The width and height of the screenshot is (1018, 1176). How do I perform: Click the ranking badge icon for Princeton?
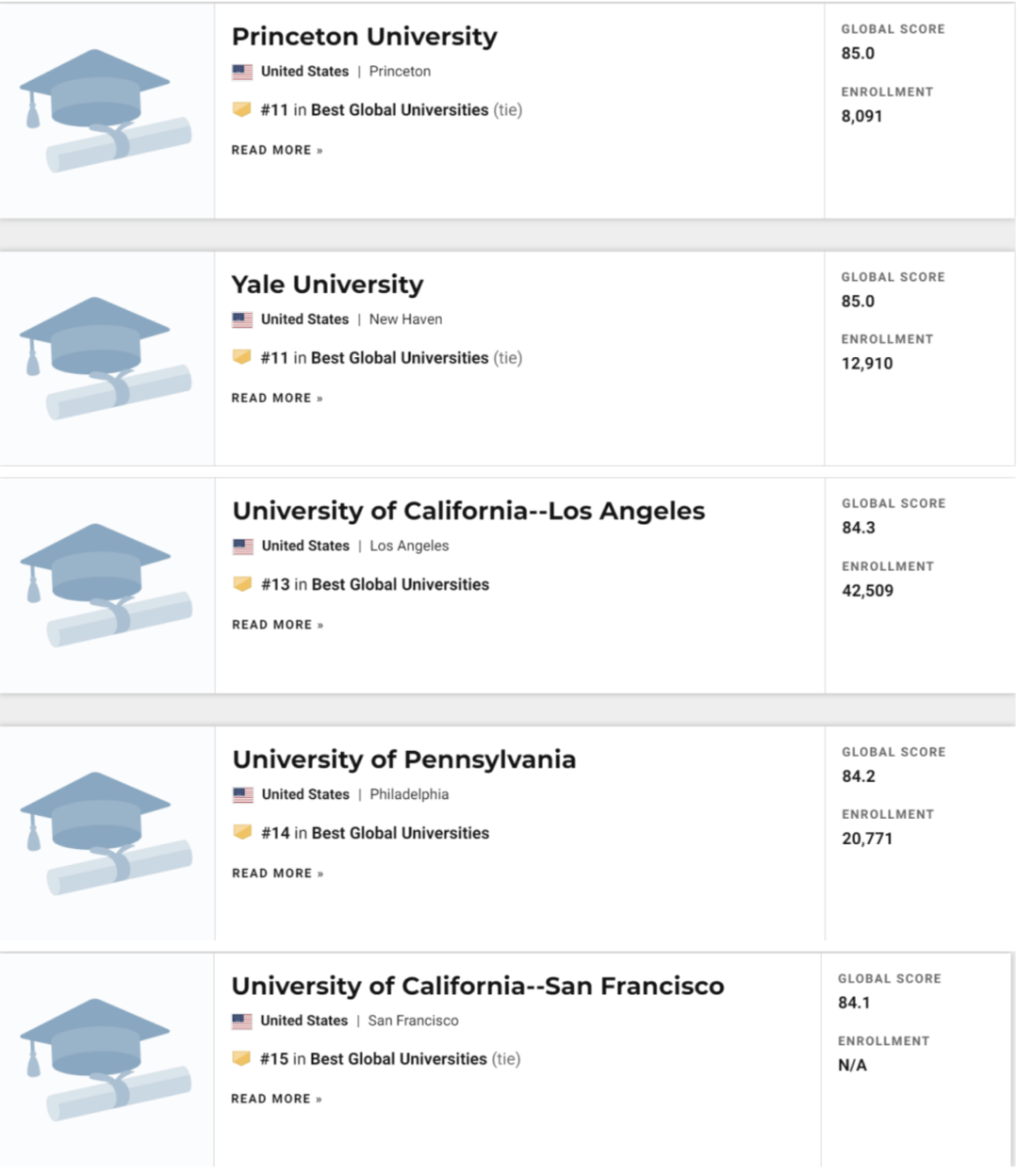[x=242, y=110]
